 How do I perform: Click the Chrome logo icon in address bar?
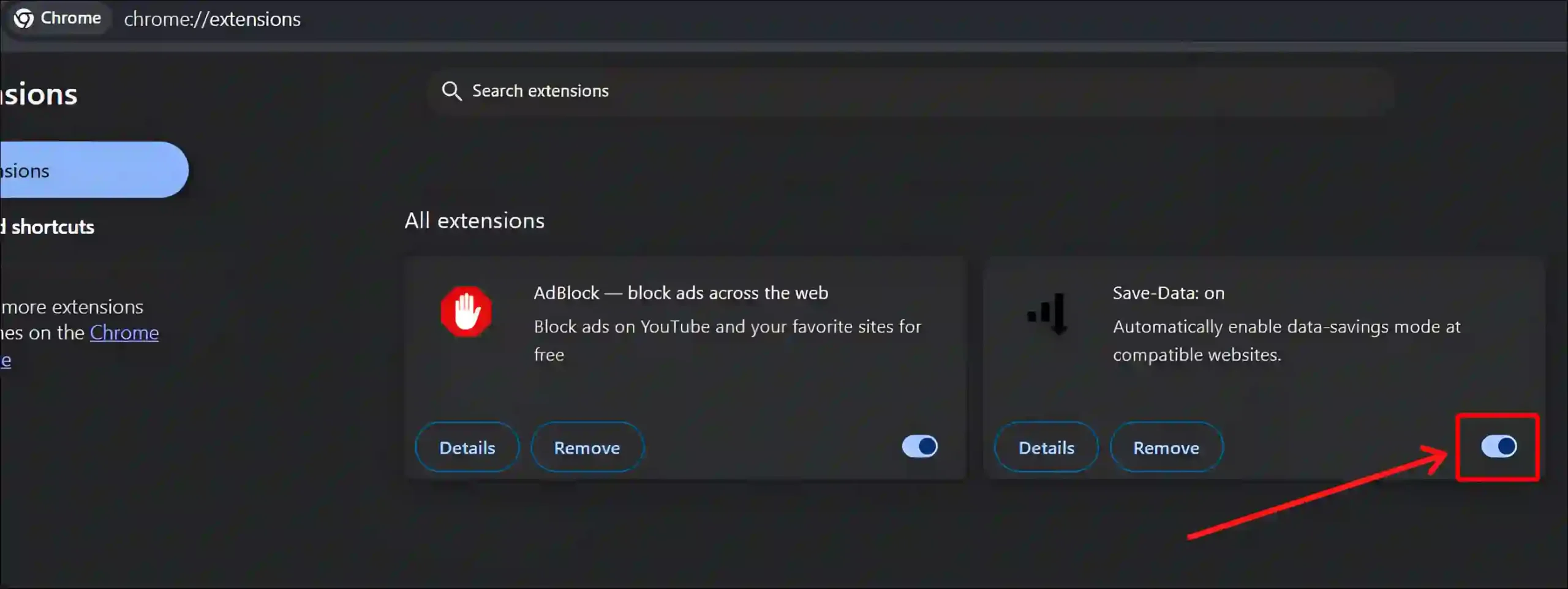pyautogui.click(x=24, y=18)
